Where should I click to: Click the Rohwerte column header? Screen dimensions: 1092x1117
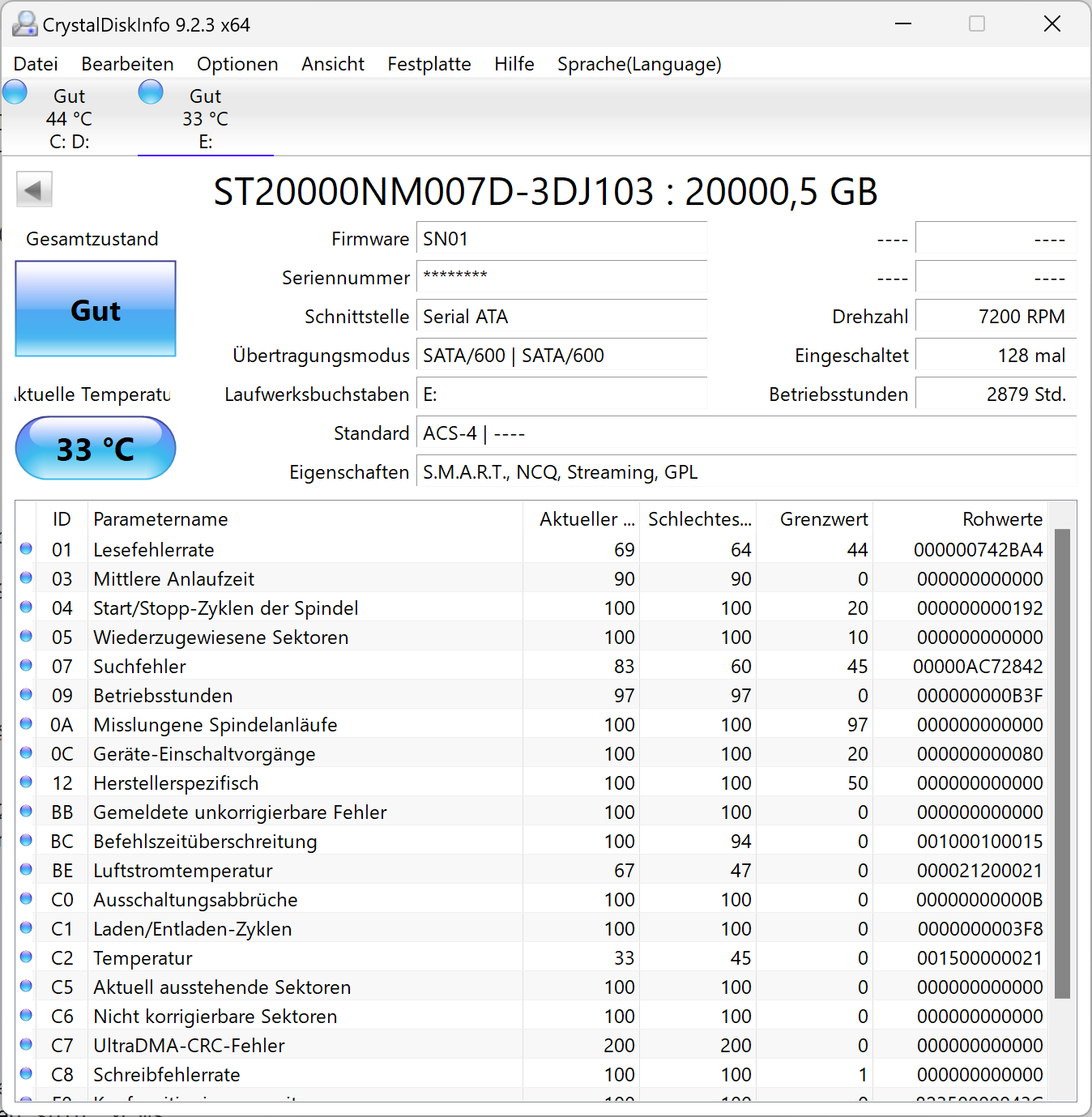960,519
